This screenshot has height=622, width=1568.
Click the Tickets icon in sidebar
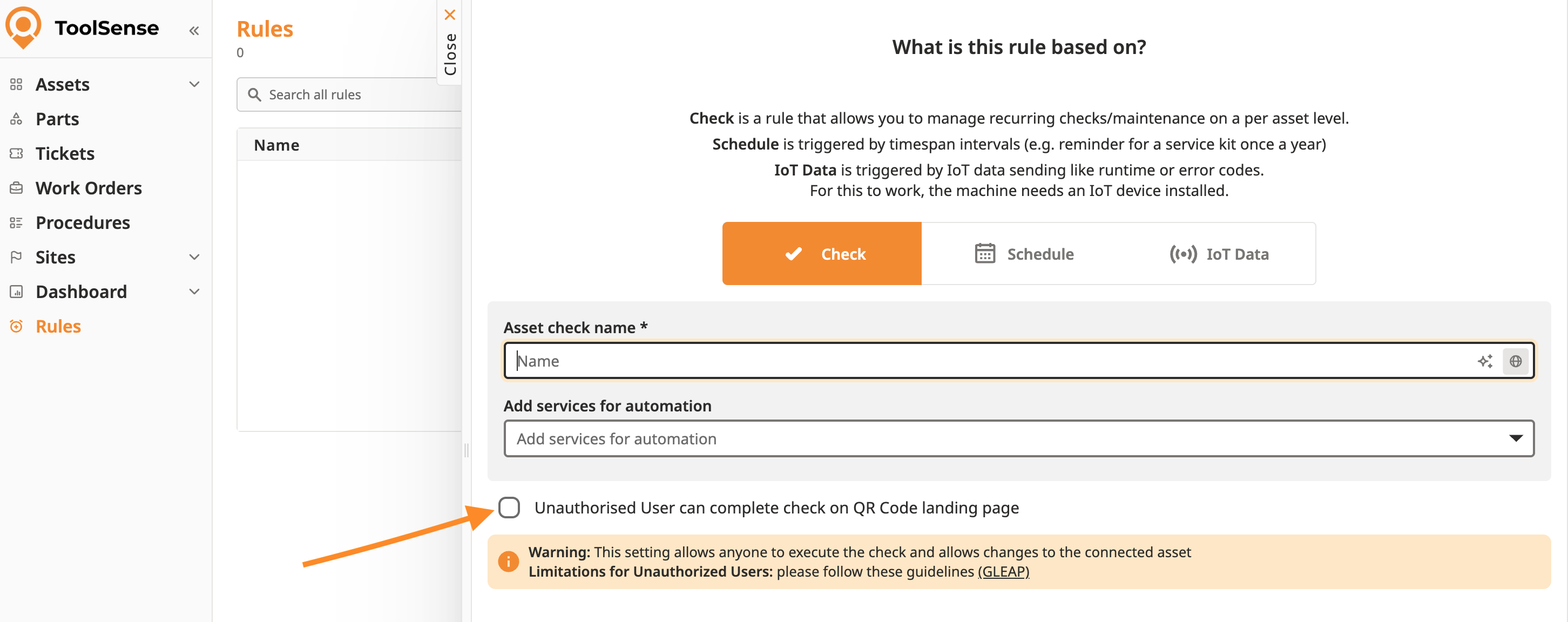[x=16, y=153]
